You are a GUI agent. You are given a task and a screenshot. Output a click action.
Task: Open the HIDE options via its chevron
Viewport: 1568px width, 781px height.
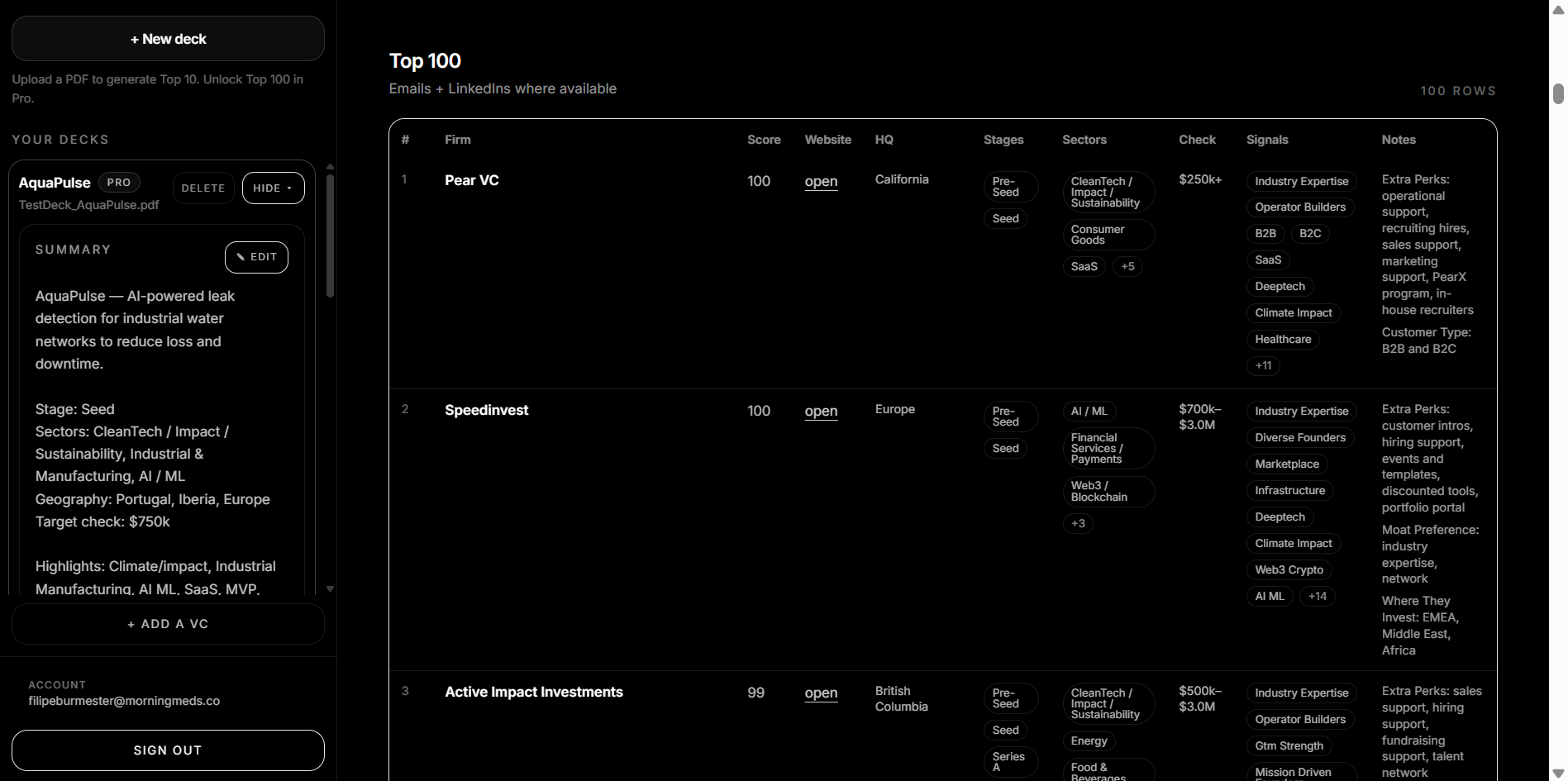288,188
